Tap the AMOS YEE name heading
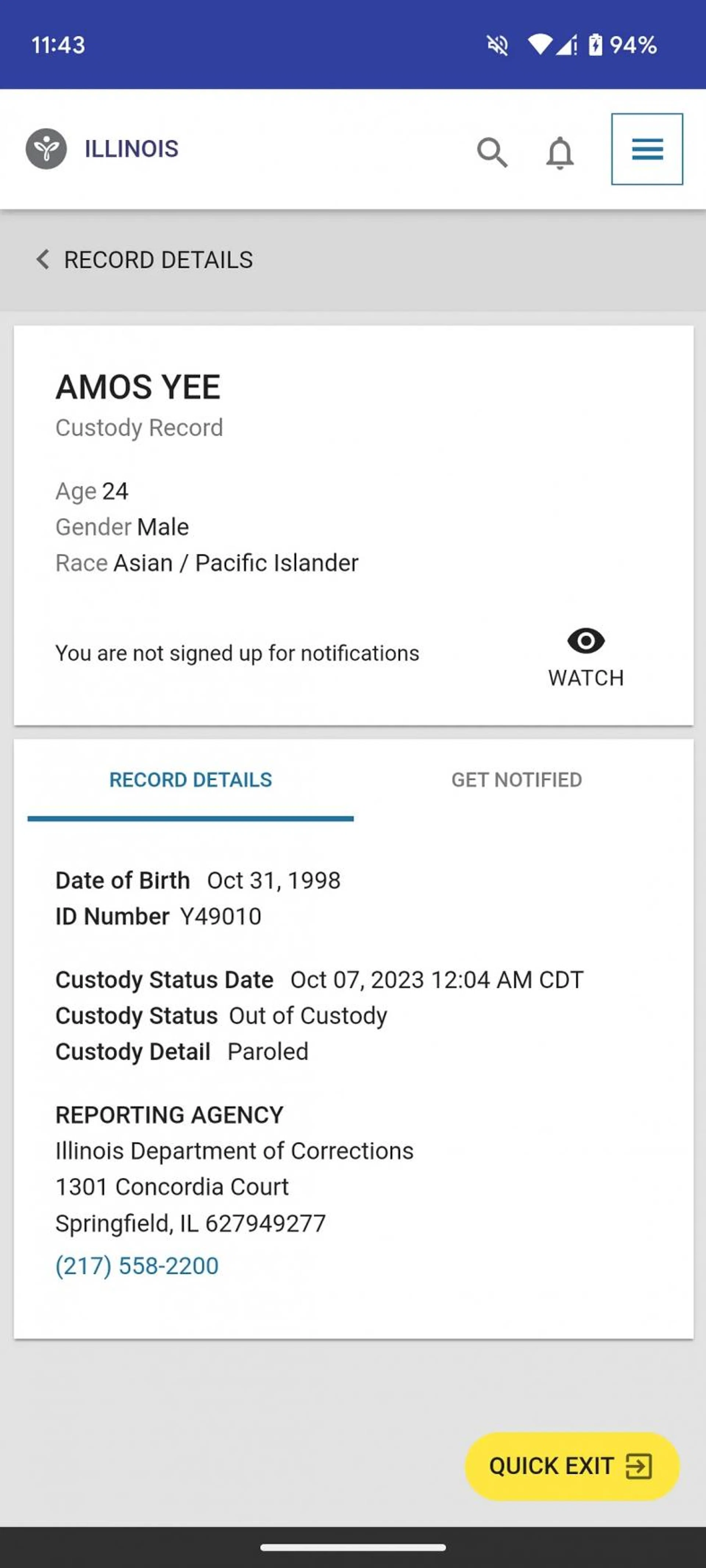 tap(138, 387)
